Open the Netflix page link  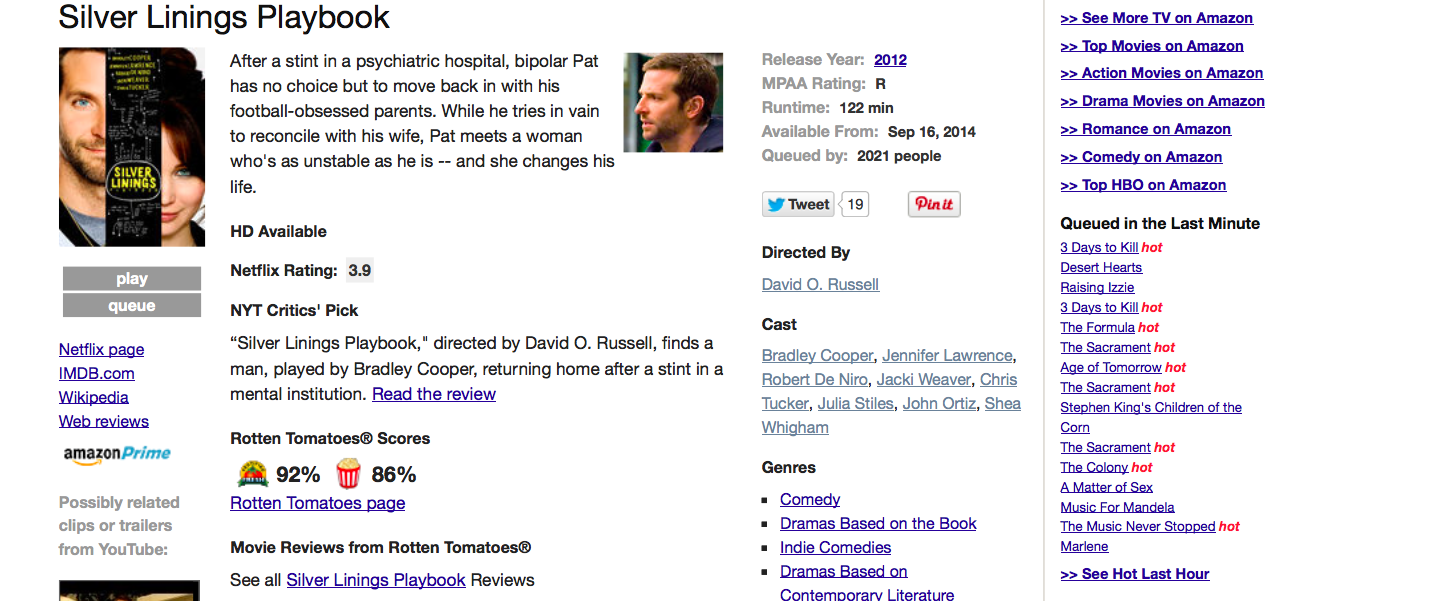101,349
